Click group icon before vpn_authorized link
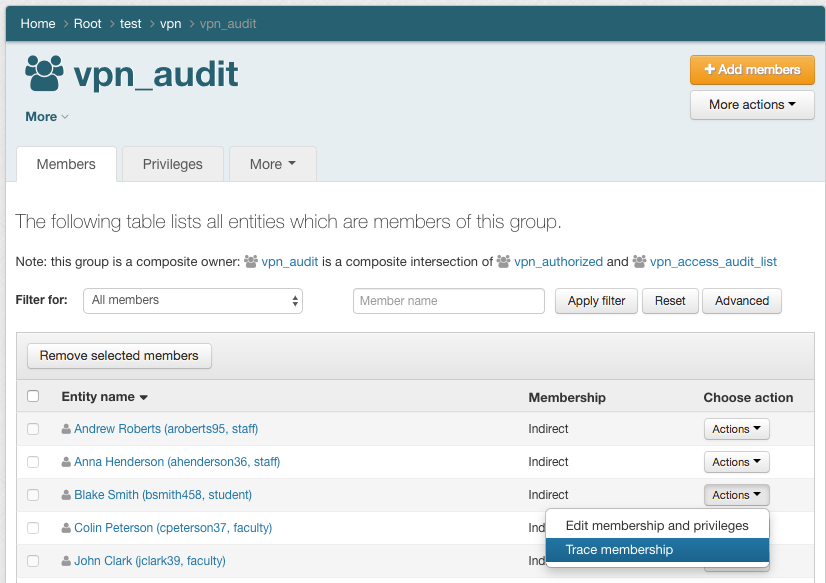826x583 pixels. 503,262
